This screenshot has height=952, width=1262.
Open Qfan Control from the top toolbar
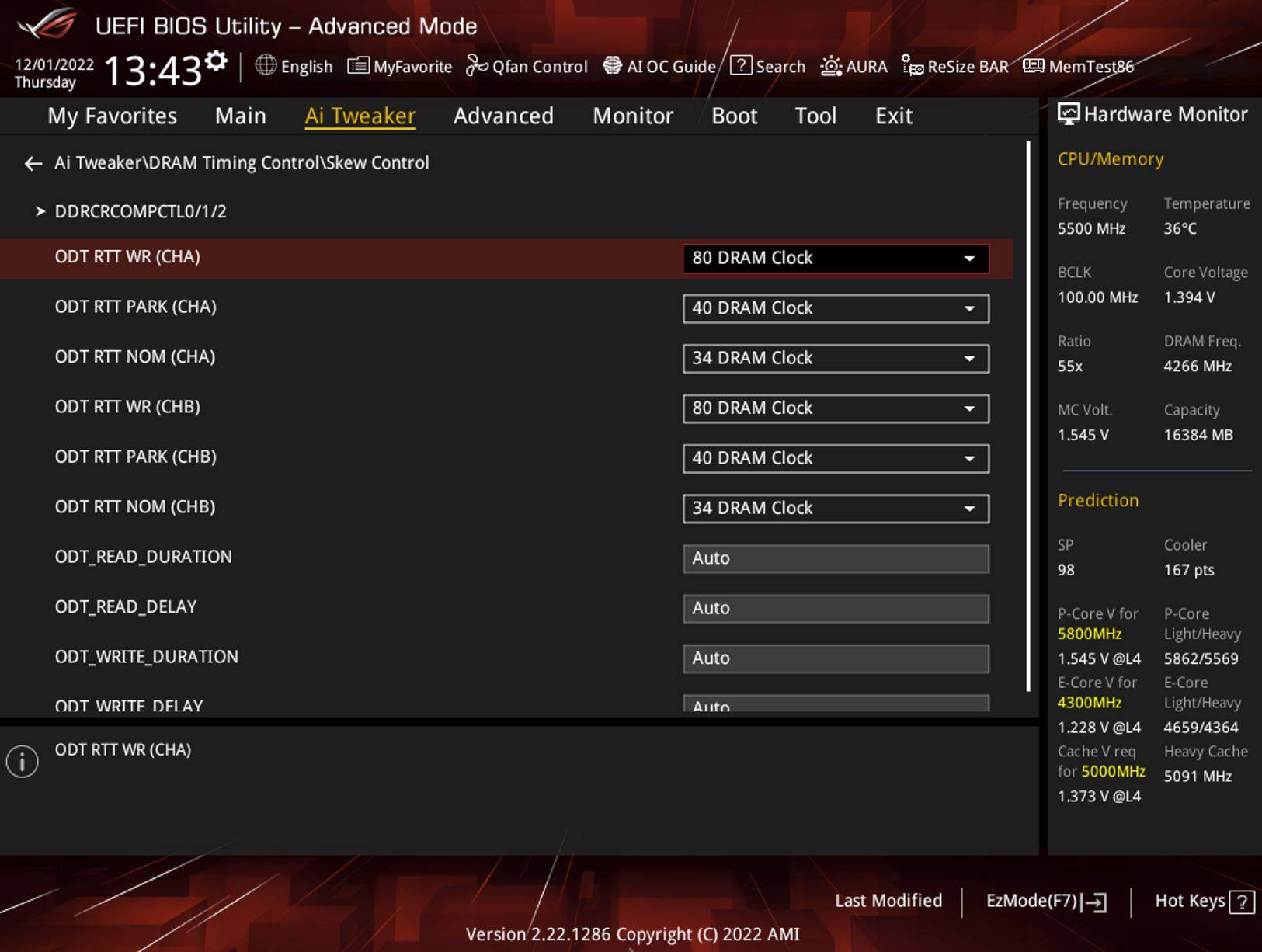[x=526, y=67]
